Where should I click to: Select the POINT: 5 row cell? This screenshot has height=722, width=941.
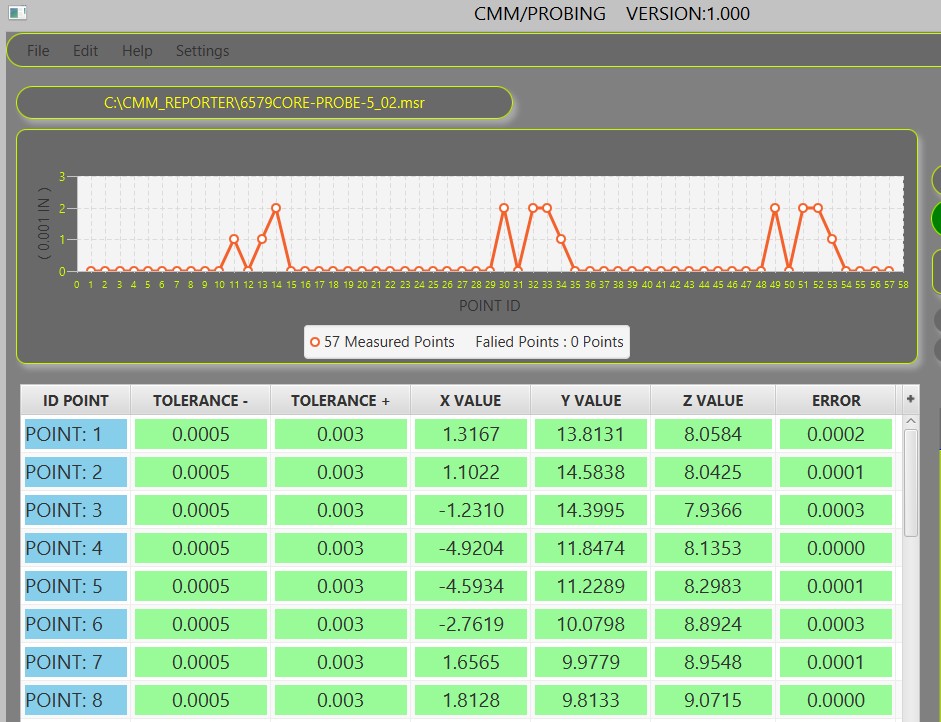[x=76, y=586]
